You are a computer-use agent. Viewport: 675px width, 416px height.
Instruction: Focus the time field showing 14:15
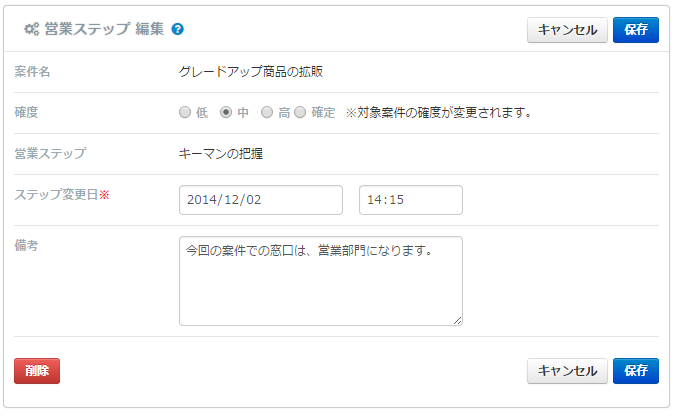411,200
